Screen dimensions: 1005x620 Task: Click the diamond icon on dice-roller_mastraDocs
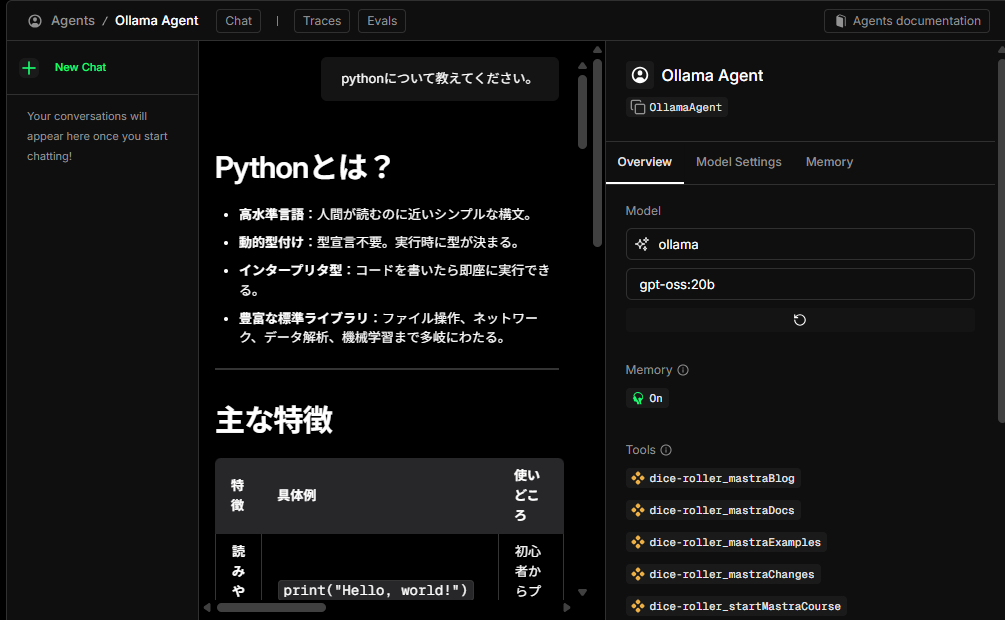[x=637, y=510]
